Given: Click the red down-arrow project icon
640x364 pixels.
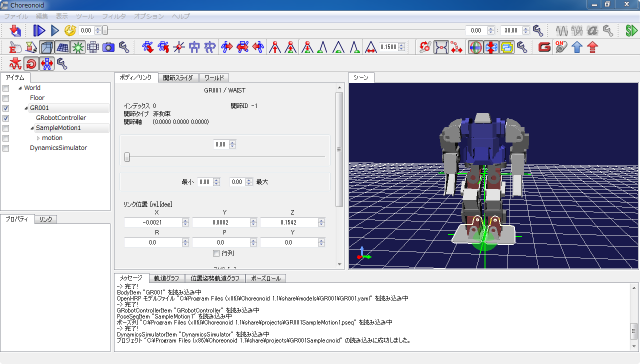Looking at the screenshot, I should pyautogui.click(x=15, y=31).
